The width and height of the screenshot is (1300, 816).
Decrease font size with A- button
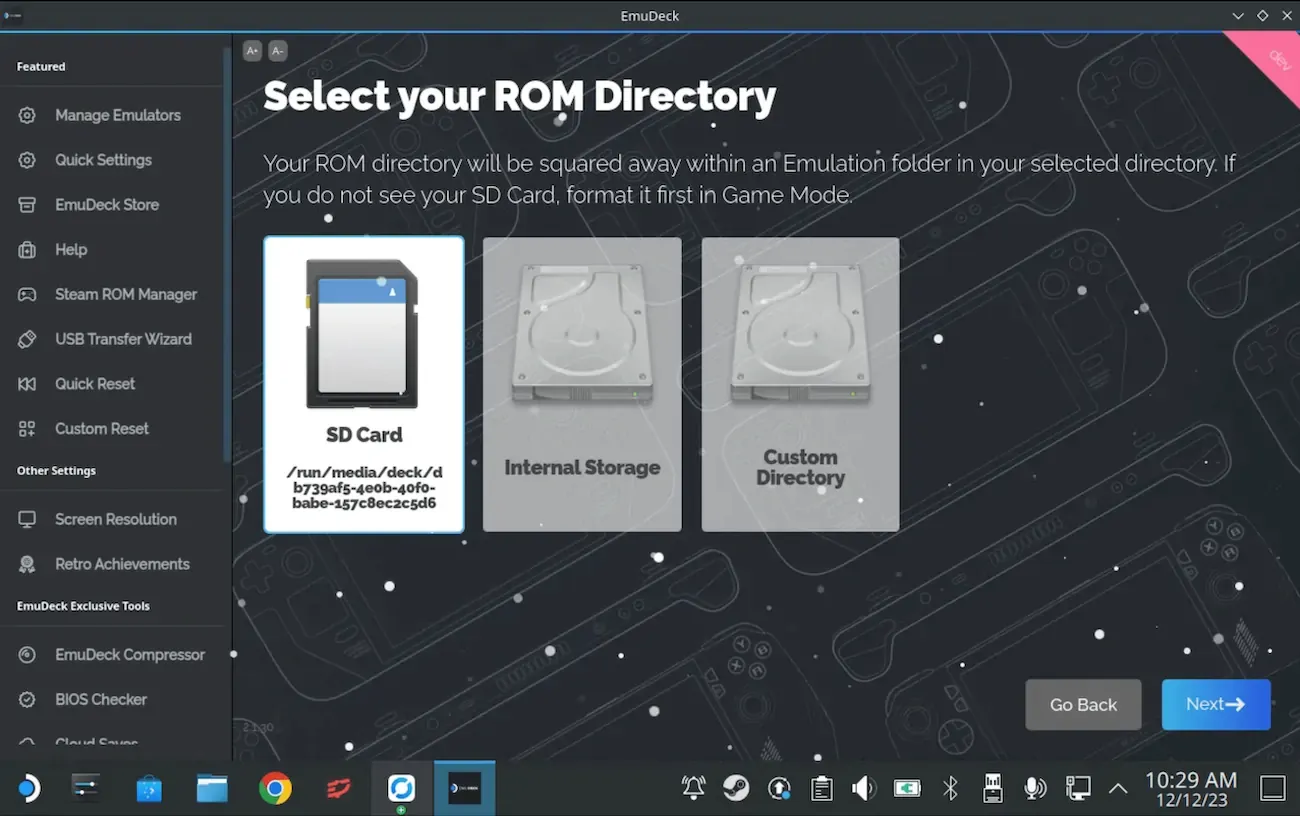[278, 50]
